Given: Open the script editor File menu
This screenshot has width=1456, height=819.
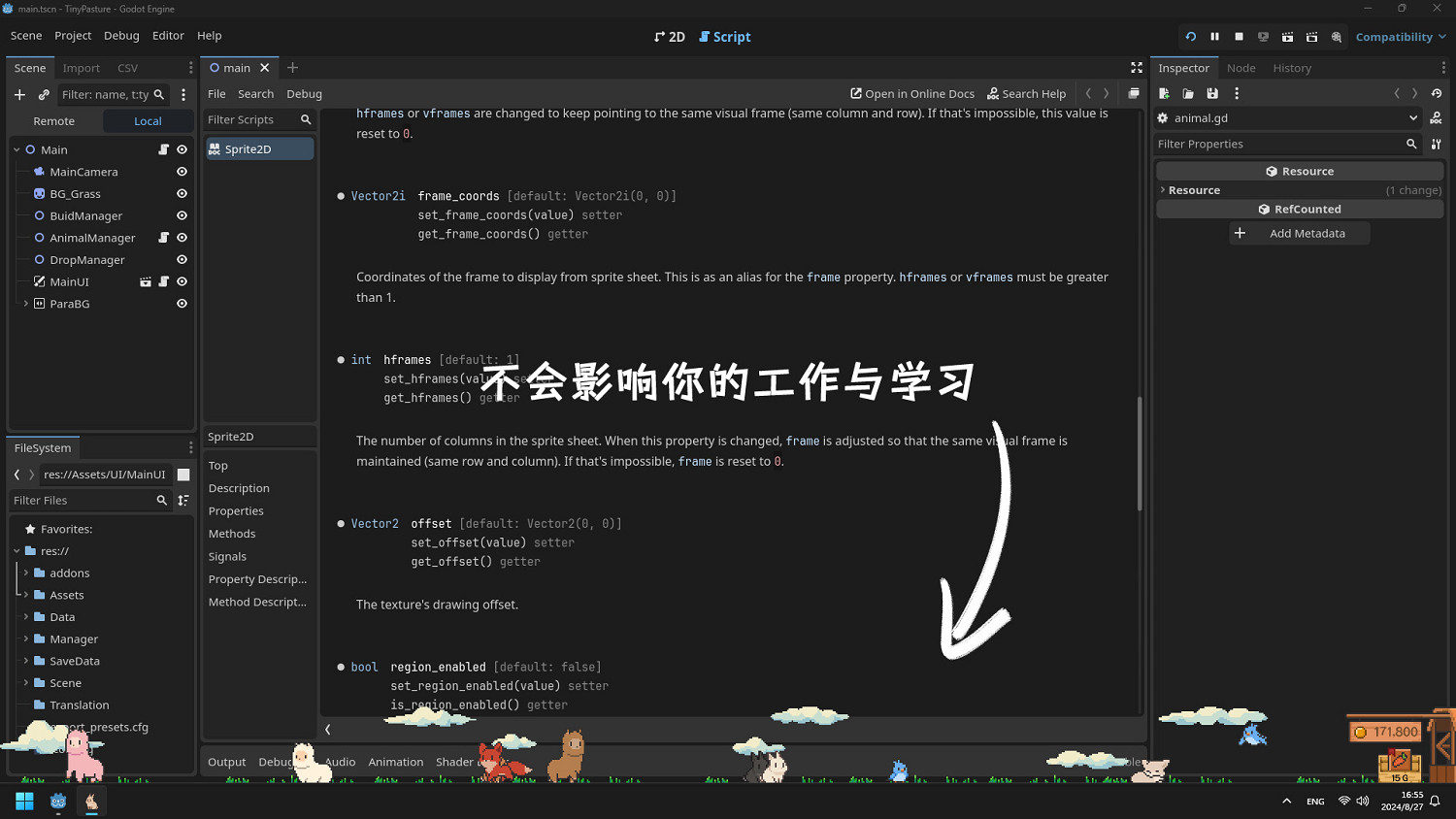Looking at the screenshot, I should point(216,94).
